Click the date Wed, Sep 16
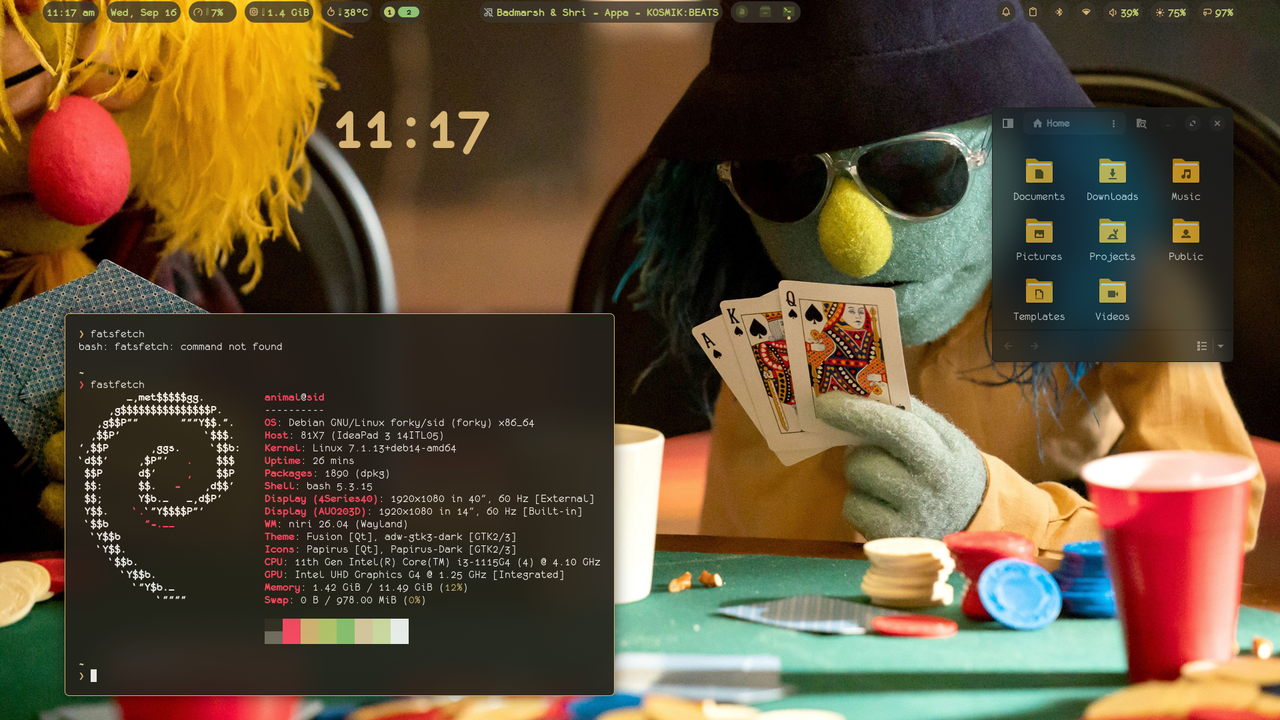Screen dimensions: 1280x720 (x=143, y=12)
